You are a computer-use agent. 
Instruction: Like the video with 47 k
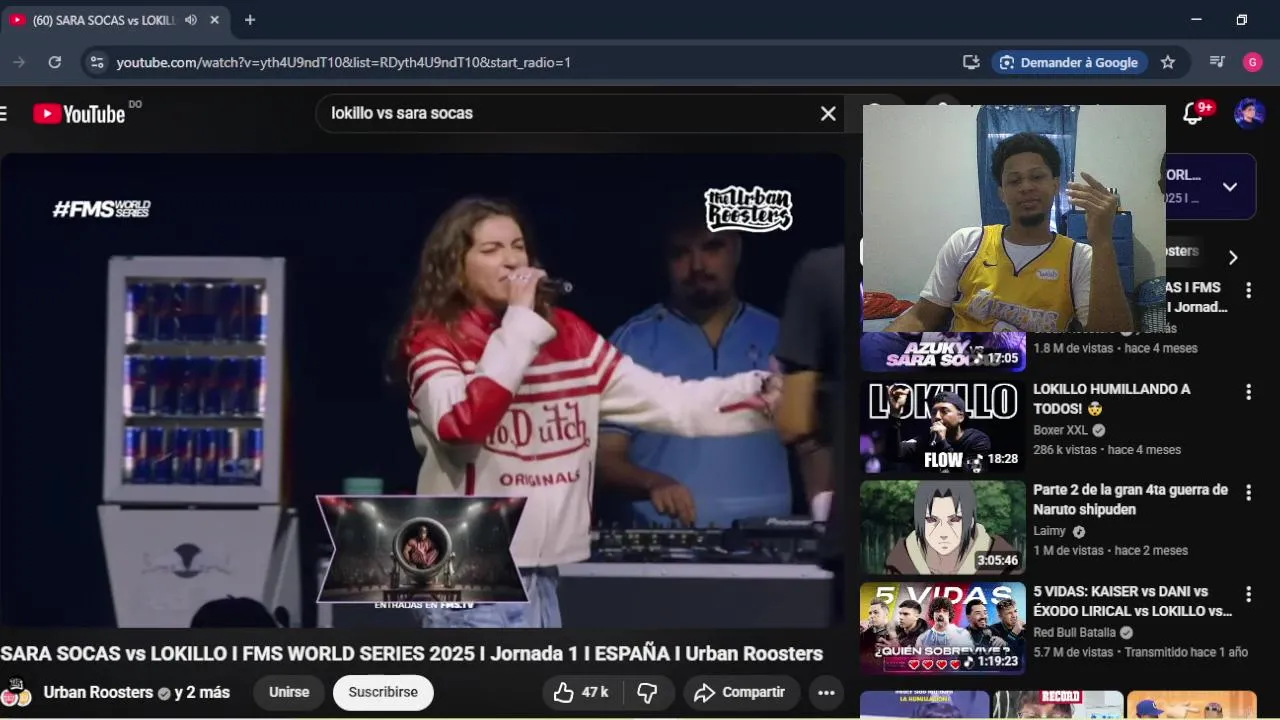point(582,692)
